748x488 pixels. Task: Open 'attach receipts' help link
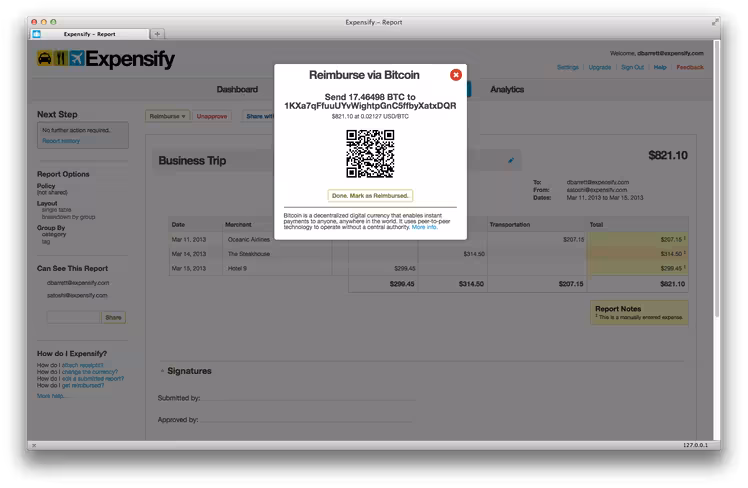(82, 365)
